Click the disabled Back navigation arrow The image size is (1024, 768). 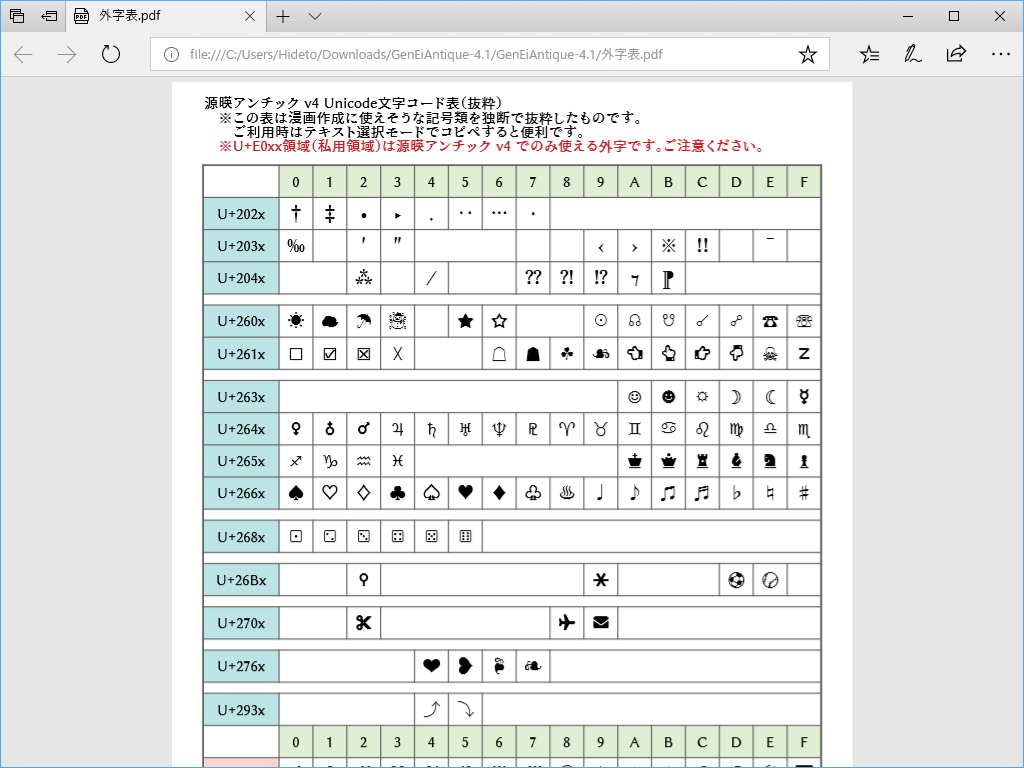(x=22, y=54)
